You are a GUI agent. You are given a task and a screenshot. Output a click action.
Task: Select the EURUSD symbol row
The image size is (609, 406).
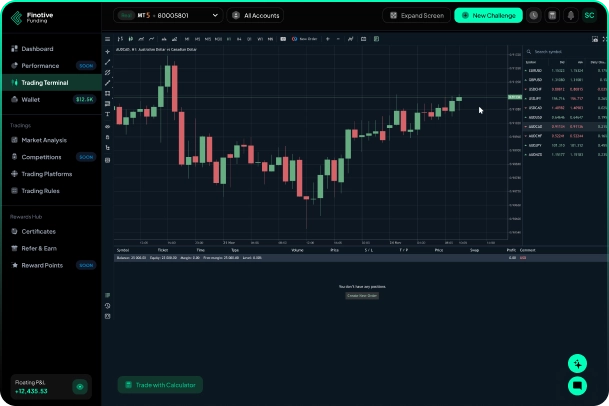tap(566, 71)
